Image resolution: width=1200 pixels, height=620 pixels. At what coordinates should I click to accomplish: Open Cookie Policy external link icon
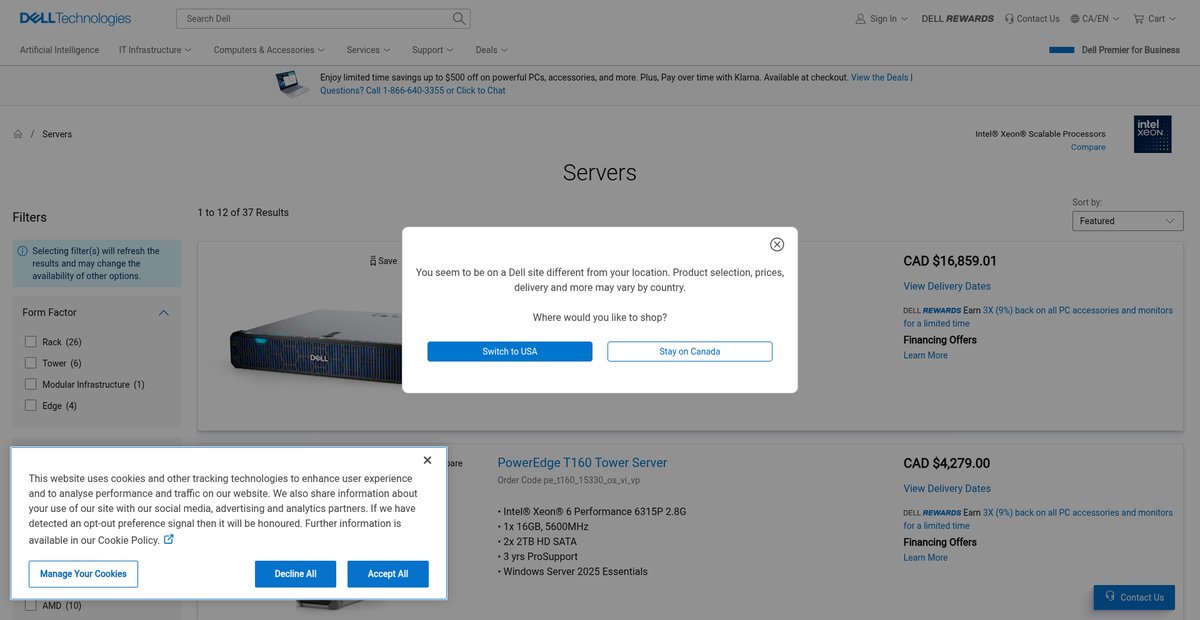coord(169,539)
